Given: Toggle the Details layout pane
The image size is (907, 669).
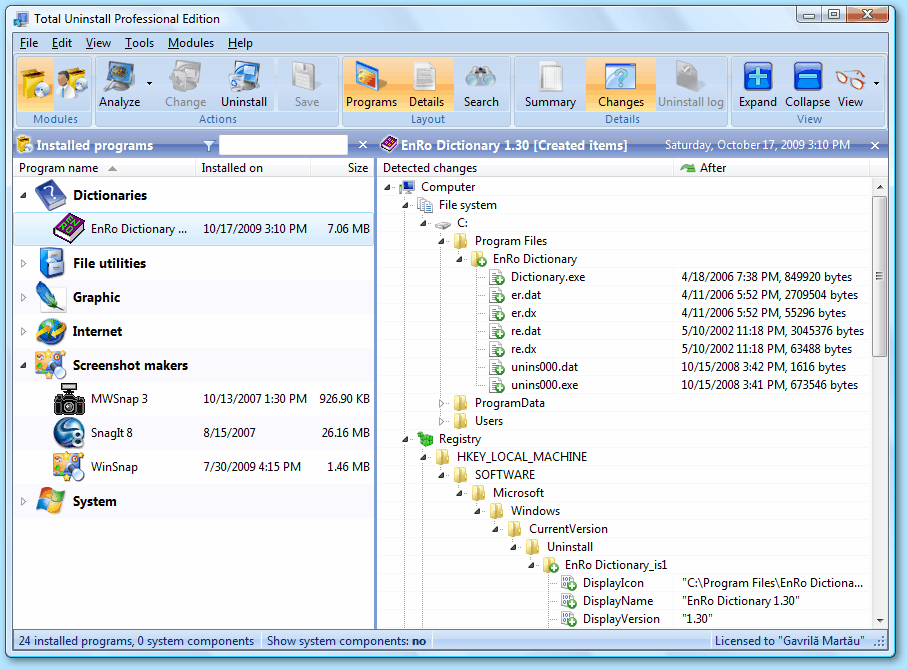Looking at the screenshot, I should click(426, 84).
